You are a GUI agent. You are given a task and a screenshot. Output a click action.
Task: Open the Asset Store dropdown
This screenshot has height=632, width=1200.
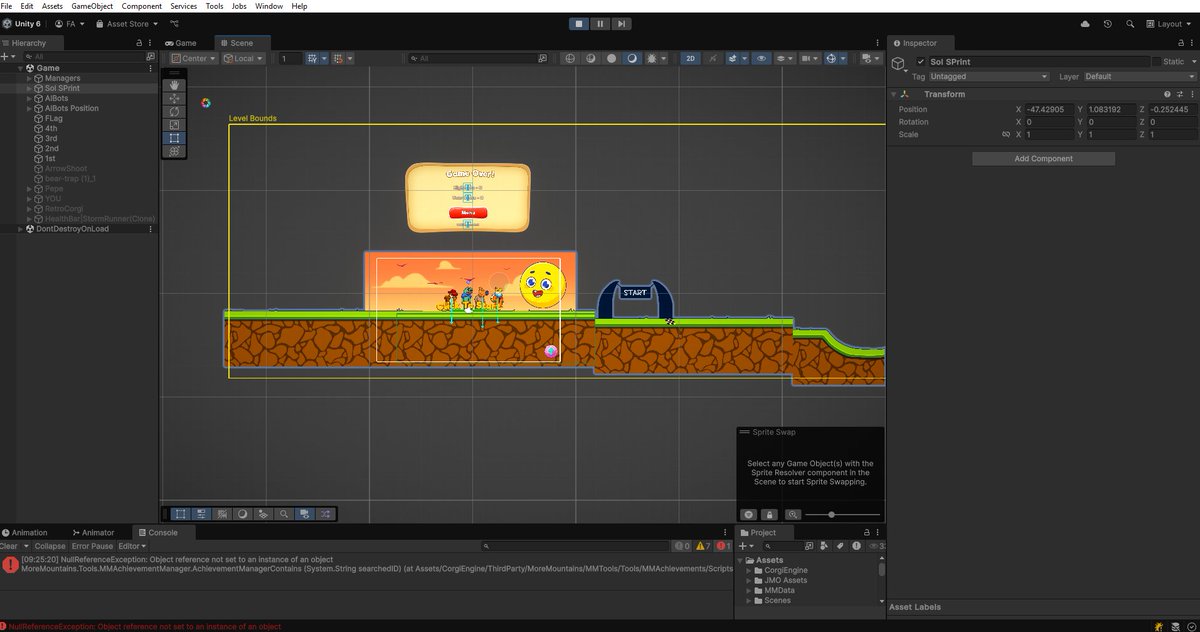[x=129, y=23]
